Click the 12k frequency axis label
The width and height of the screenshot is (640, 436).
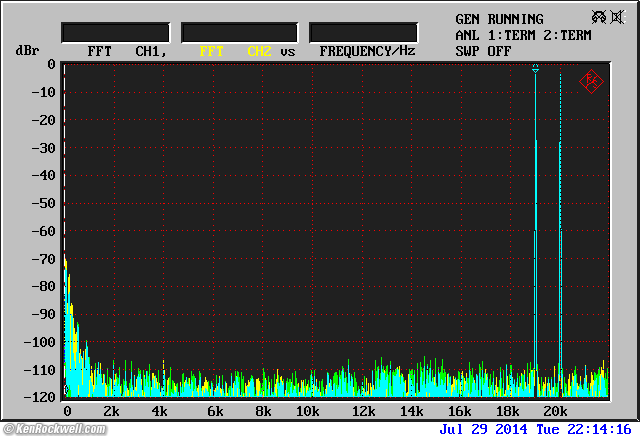(363, 411)
